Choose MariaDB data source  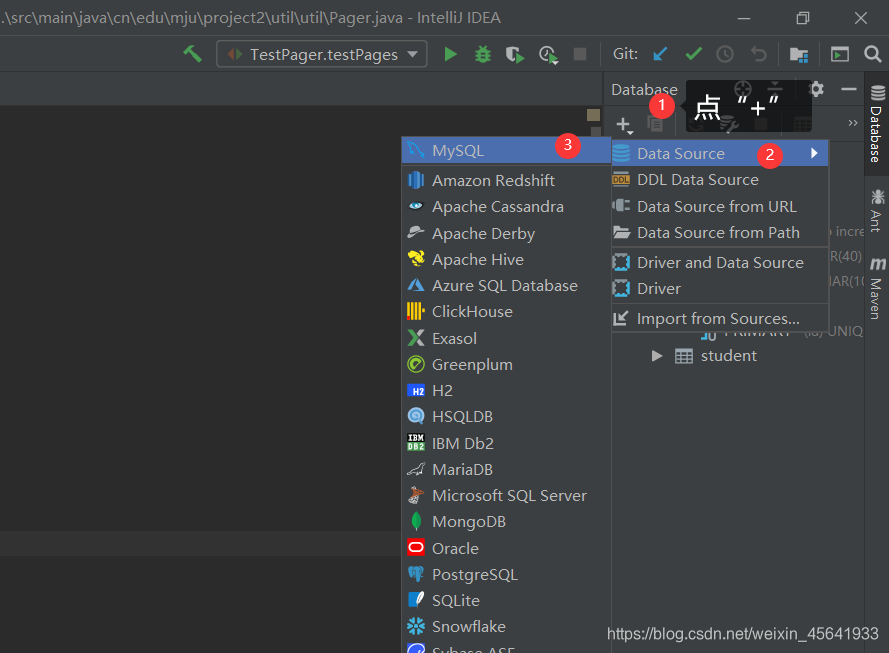[506, 469]
